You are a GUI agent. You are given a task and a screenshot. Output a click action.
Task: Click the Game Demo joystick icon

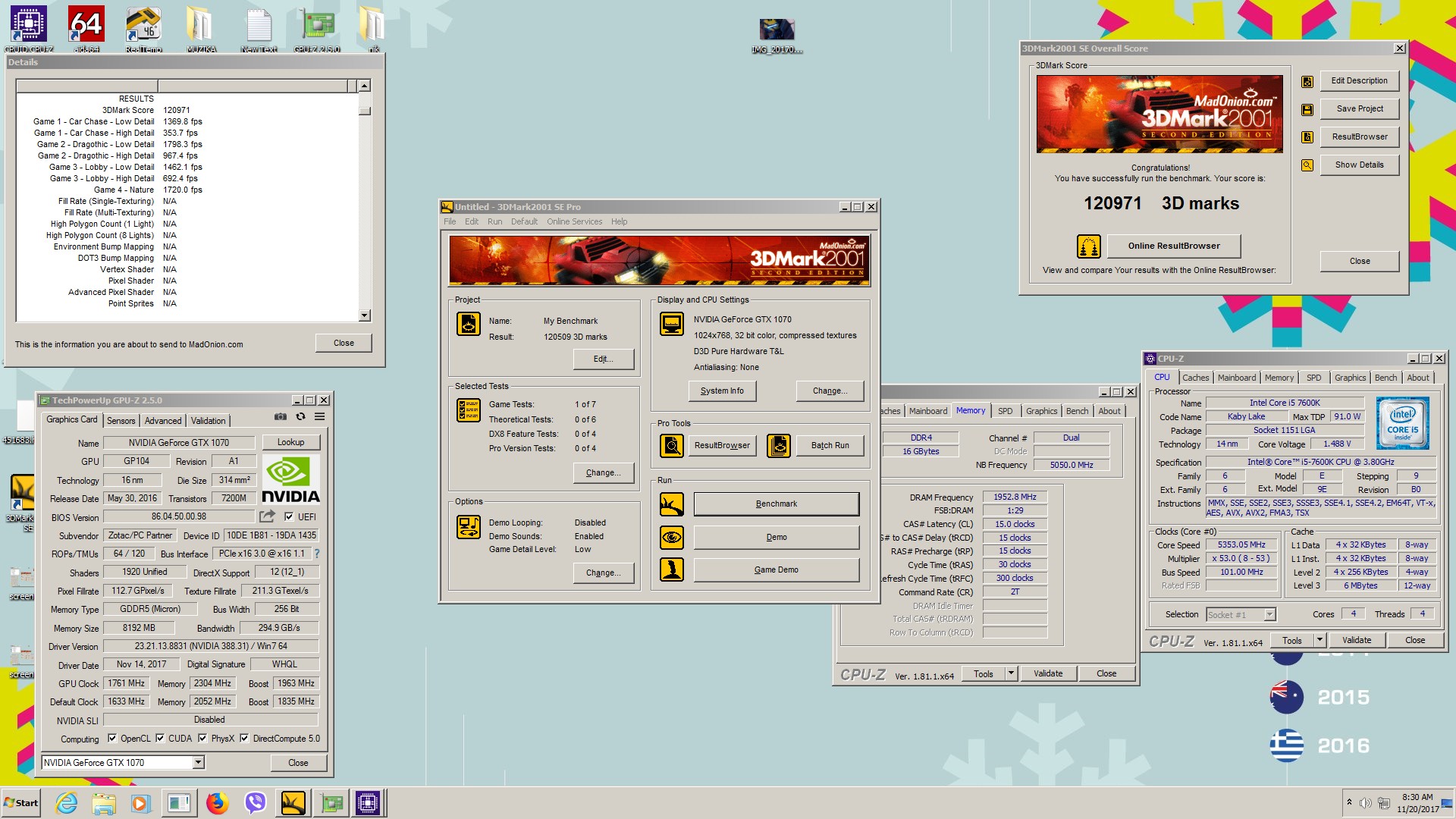672,570
